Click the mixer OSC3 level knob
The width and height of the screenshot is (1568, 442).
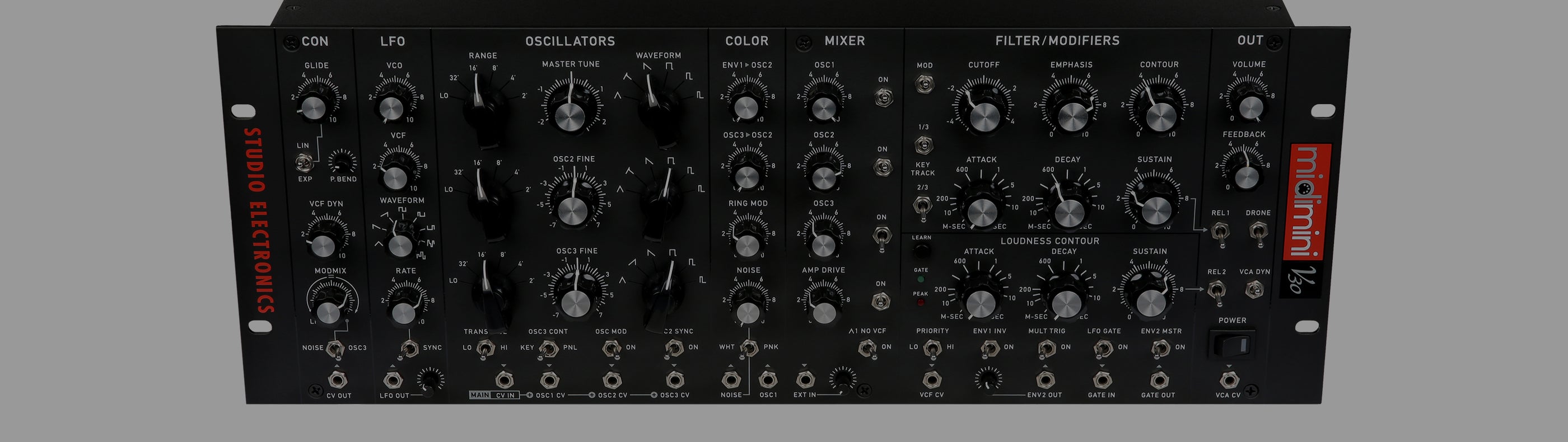[824, 244]
